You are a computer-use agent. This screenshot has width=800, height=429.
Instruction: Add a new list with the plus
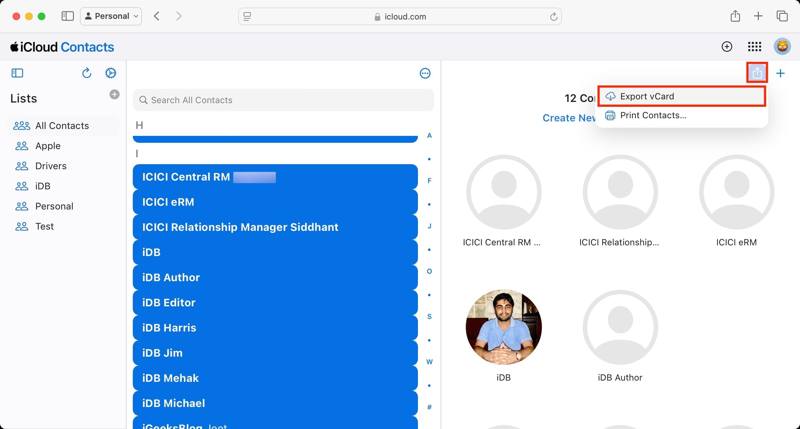coord(114,94)
